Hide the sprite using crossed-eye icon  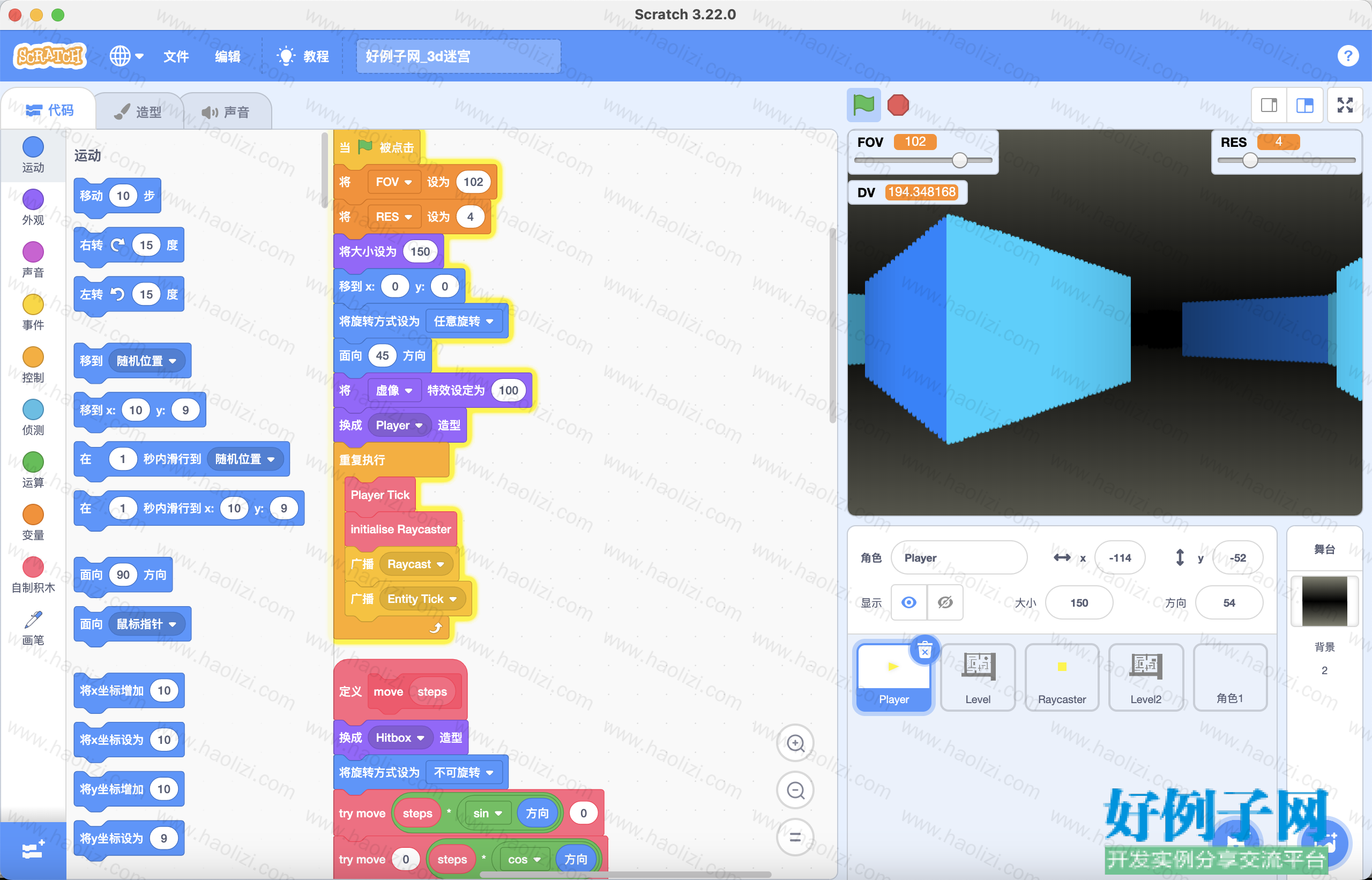[x=945, y=602]
